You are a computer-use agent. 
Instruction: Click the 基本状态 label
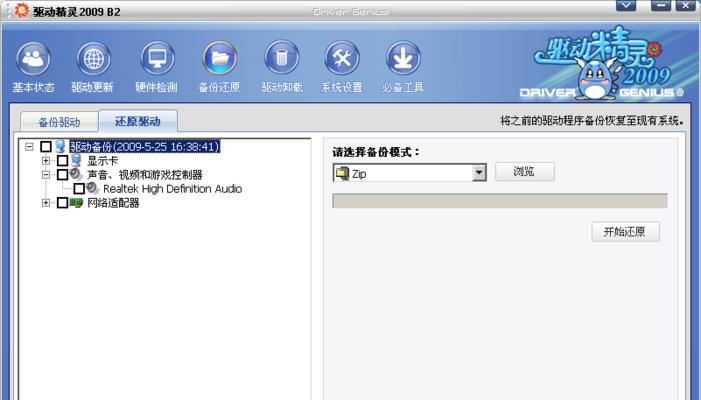coord(34,87)
